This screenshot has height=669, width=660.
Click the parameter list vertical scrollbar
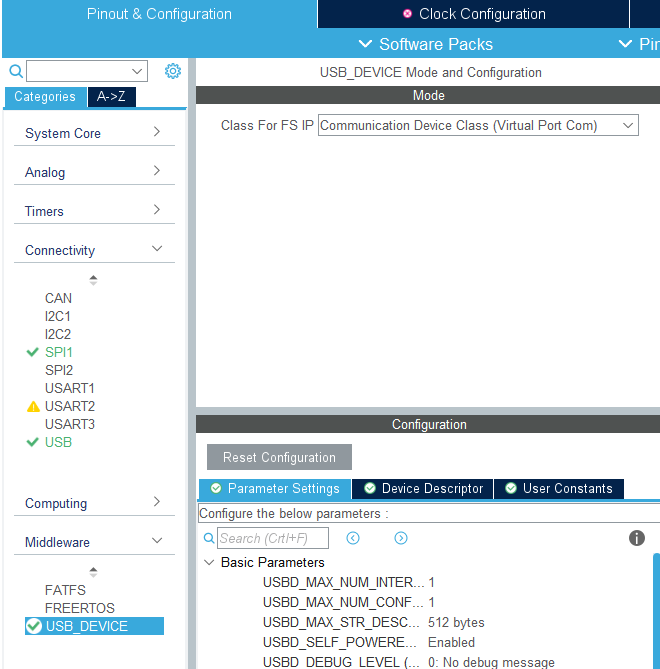tap(656, 610)
